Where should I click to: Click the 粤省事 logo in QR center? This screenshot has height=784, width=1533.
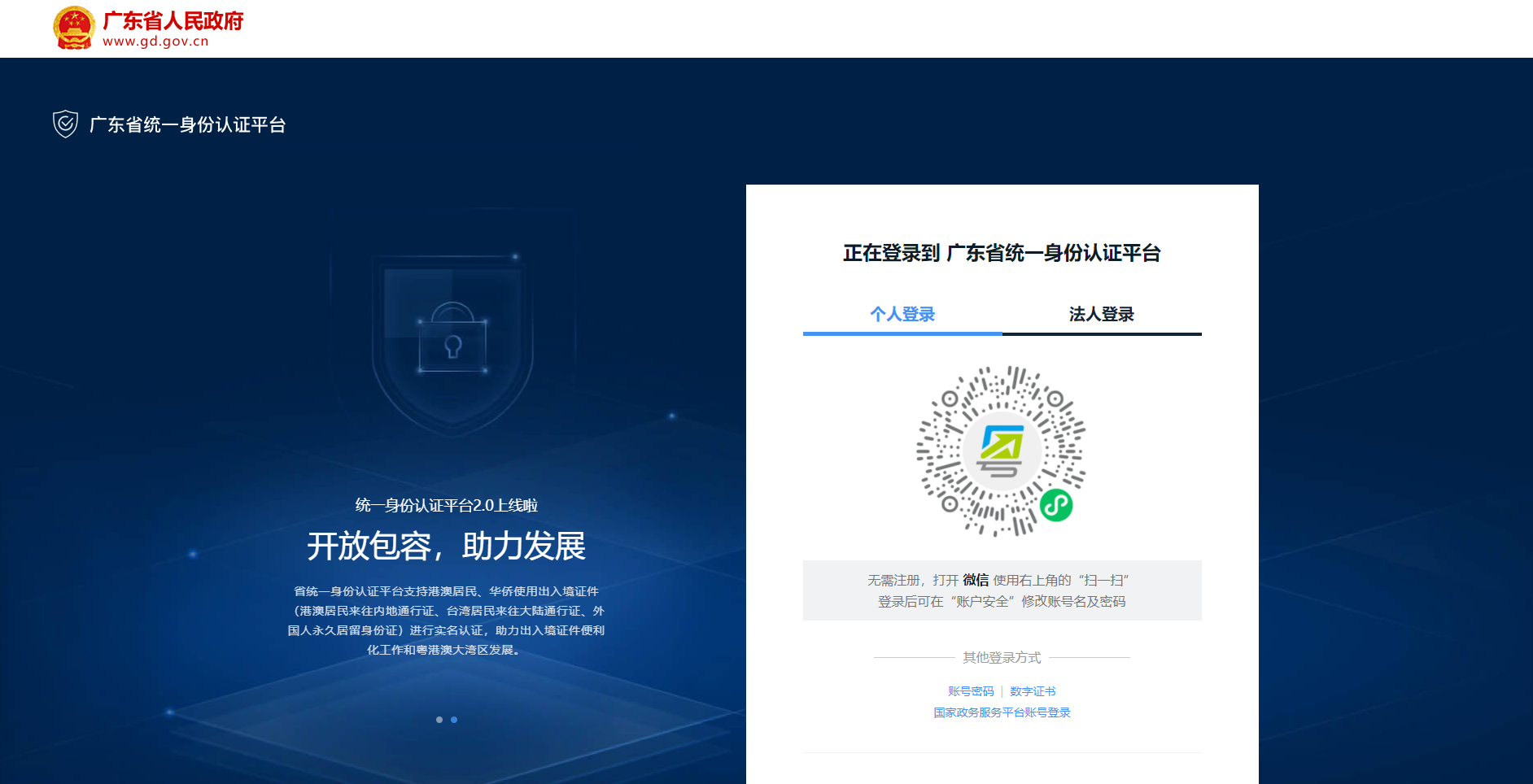(1002, 451)
